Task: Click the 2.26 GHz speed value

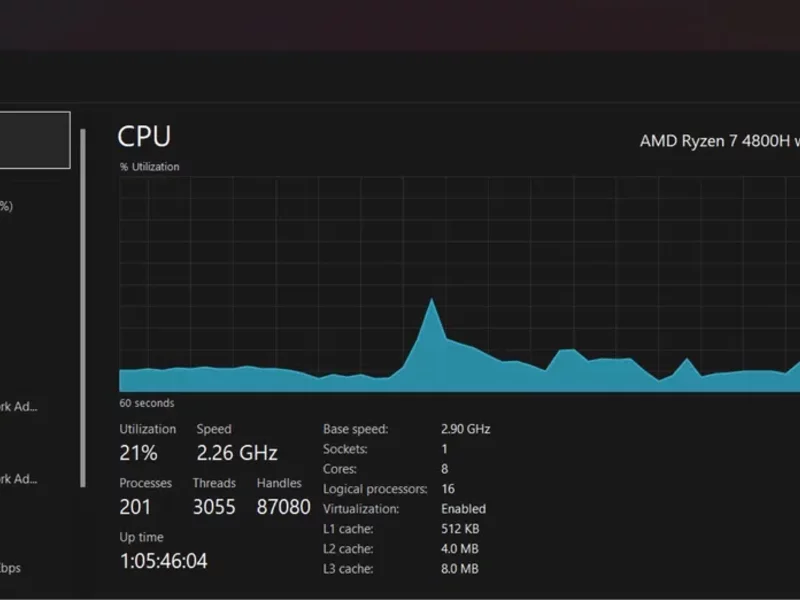Action: [237, 453]
